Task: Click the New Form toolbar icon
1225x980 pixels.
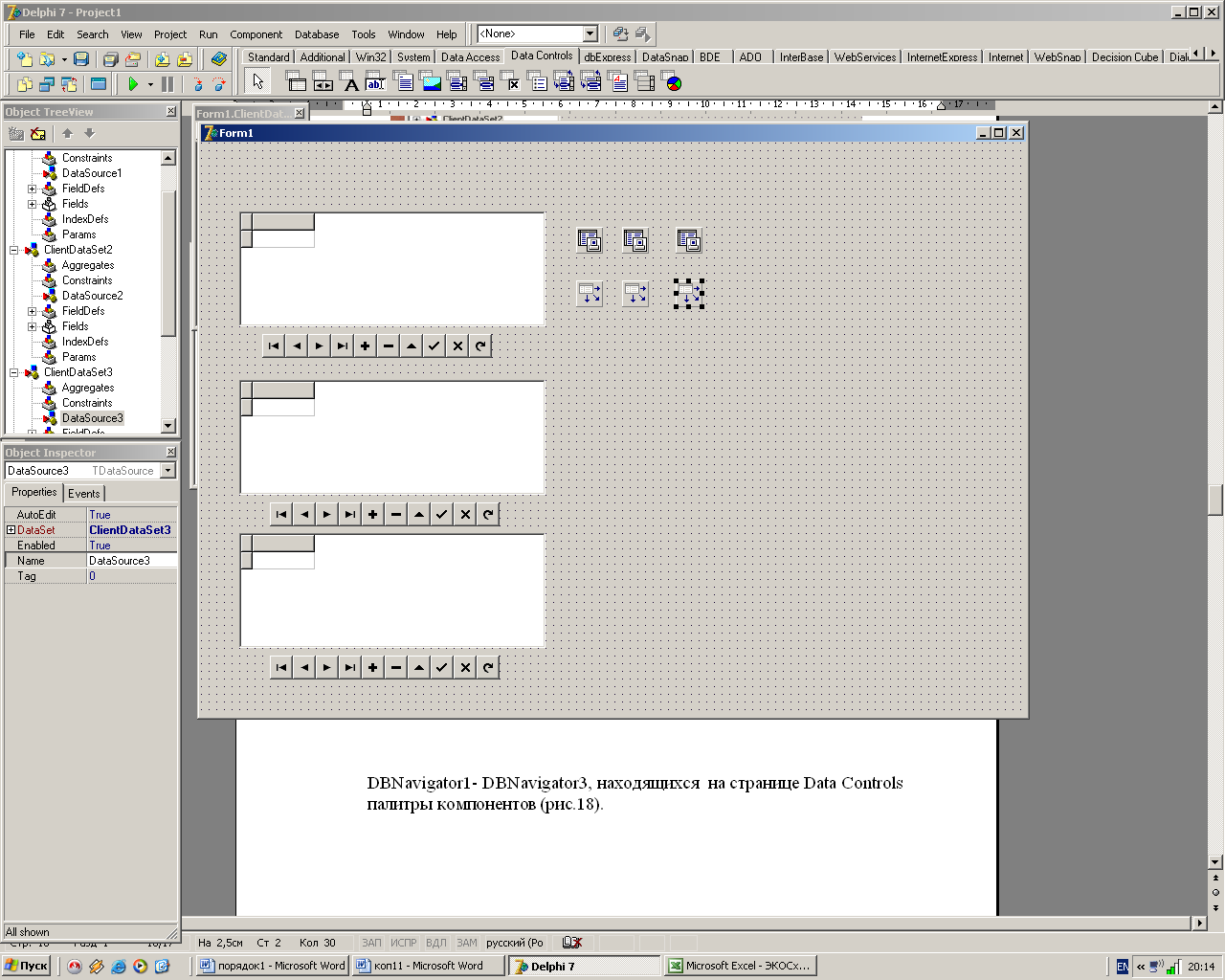Action: point(98,84)
